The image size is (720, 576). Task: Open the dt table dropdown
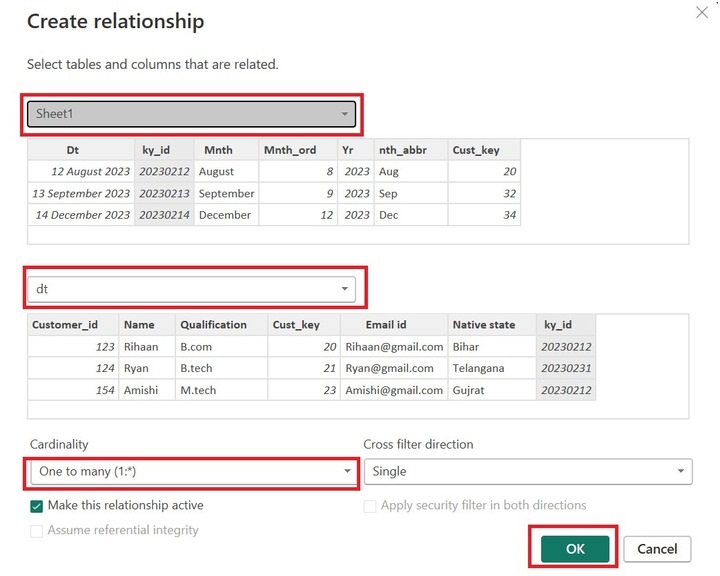tap(192, 289)
